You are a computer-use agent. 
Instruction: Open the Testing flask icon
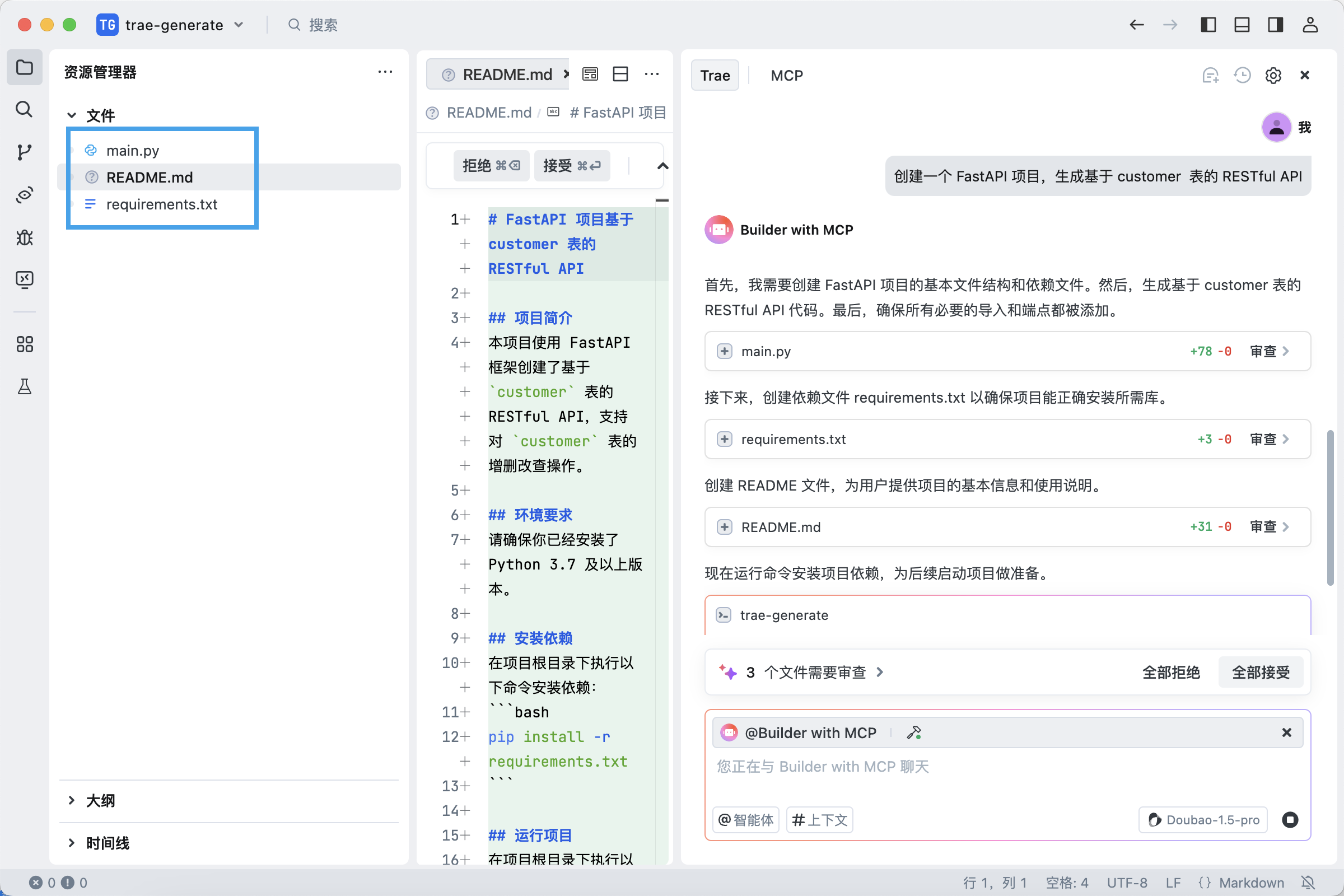click(x=24, y=387)
